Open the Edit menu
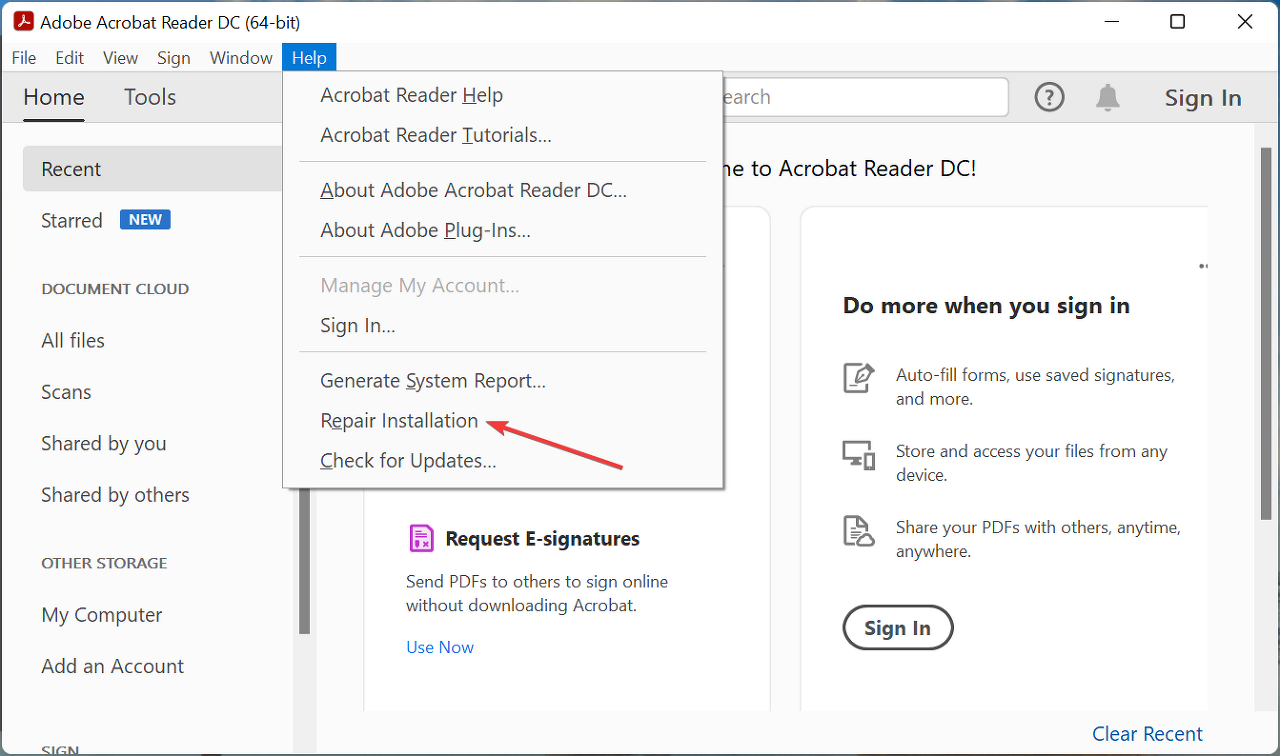This screenshot has width=1280, height=756. (x=69, y=58)
